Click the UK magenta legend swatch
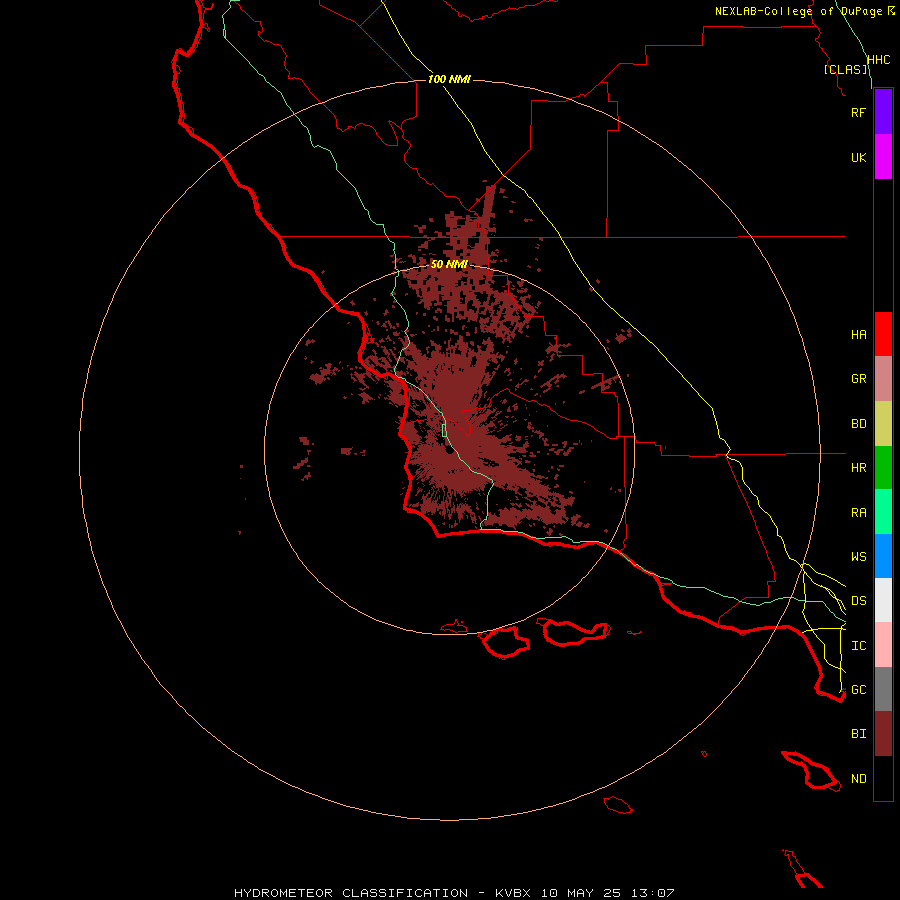The width and height of the screenshot is (900, 900). pyautogui.click(x=883, y=157)
